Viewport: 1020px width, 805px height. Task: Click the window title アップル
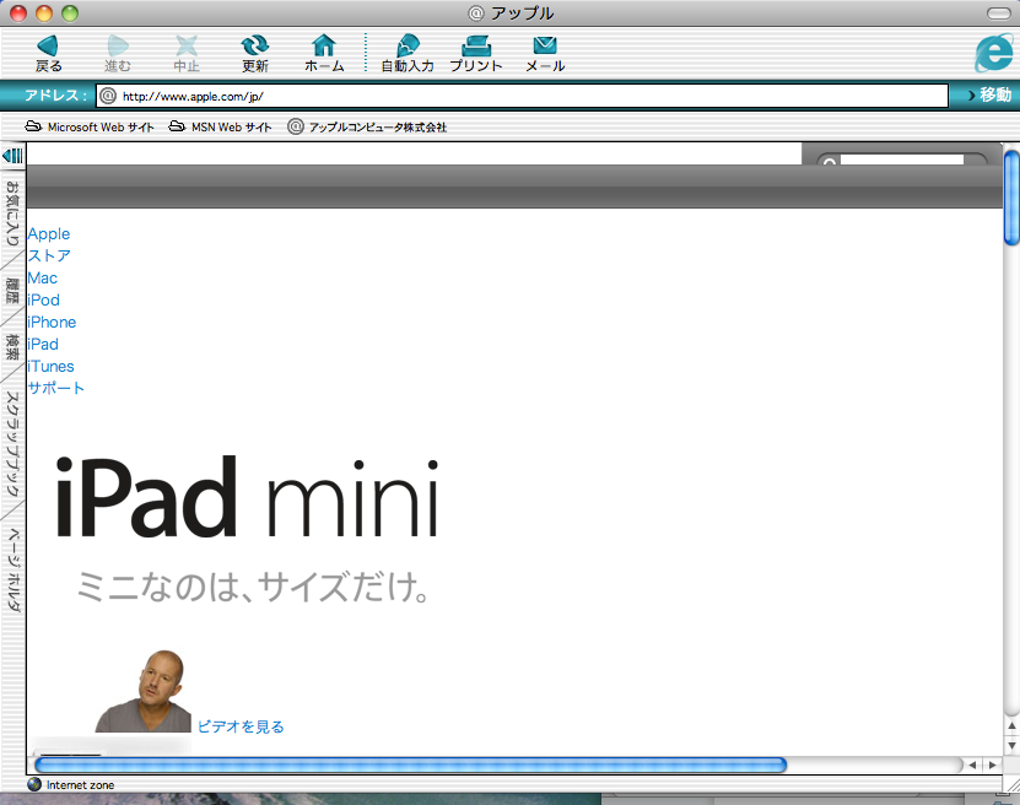click(x=522, y=13)
